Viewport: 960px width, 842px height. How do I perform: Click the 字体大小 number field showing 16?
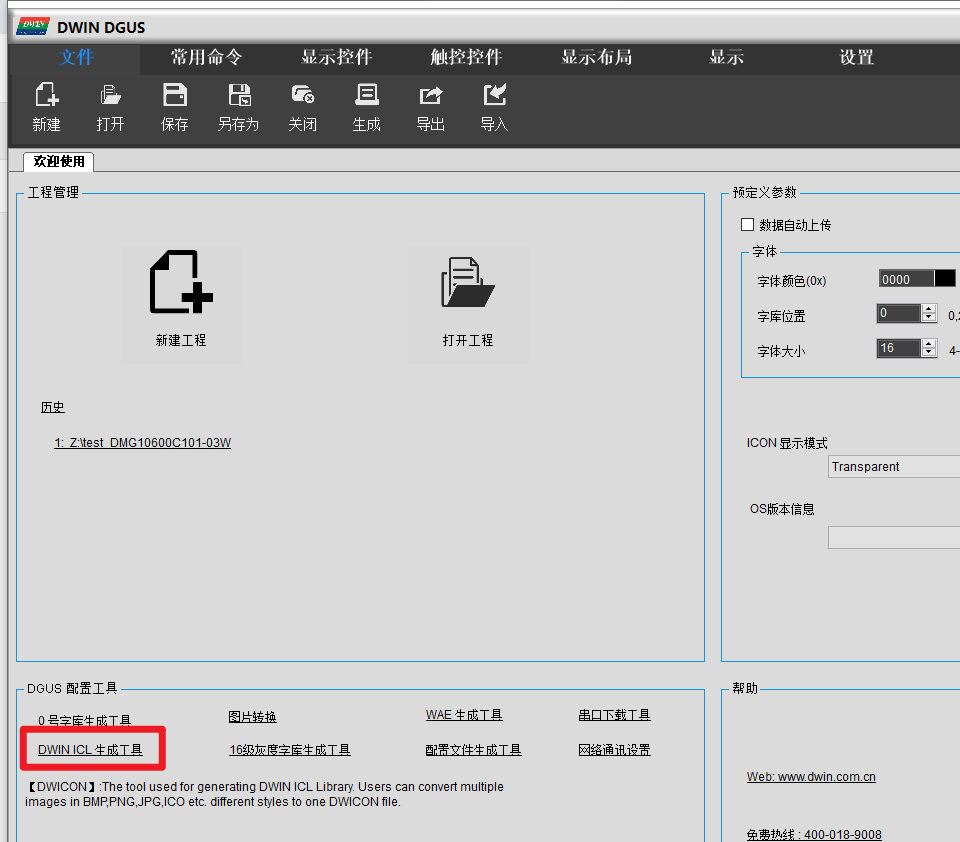pyautogui.click(x=899, y=348)
